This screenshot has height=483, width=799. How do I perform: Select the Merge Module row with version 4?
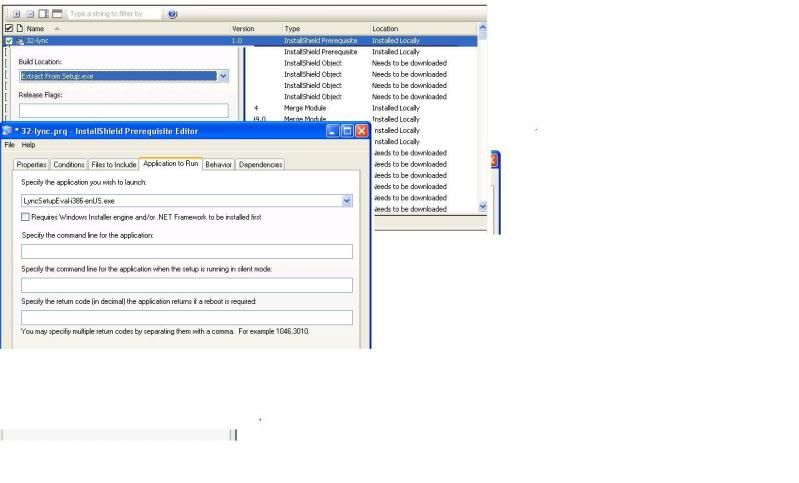tap(305, 108)
